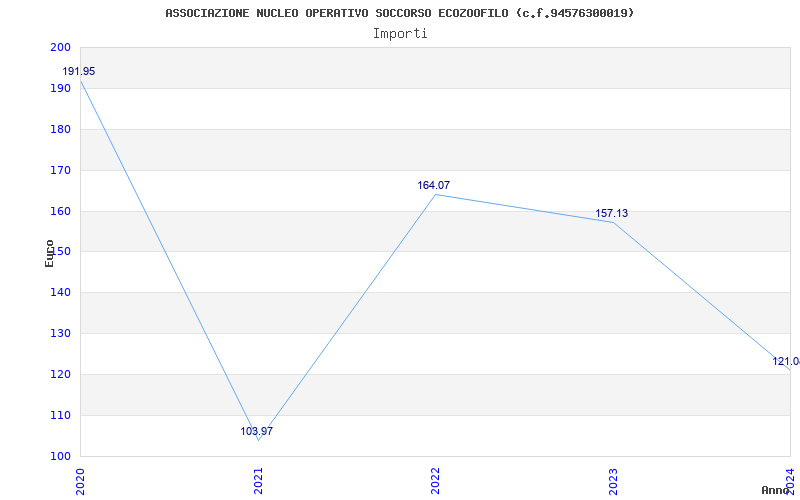The width and height of the screenshot is (800, 500).
Task: Click the 120 y-axis tick label
Action: tap(60, 374)
